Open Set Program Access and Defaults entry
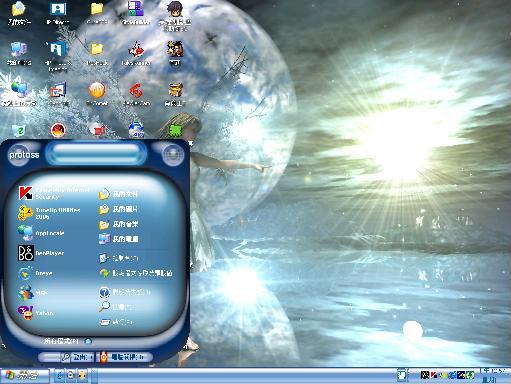Image resolution: width=511 pixels, height=384 pixels. click(x=136, y=273)
